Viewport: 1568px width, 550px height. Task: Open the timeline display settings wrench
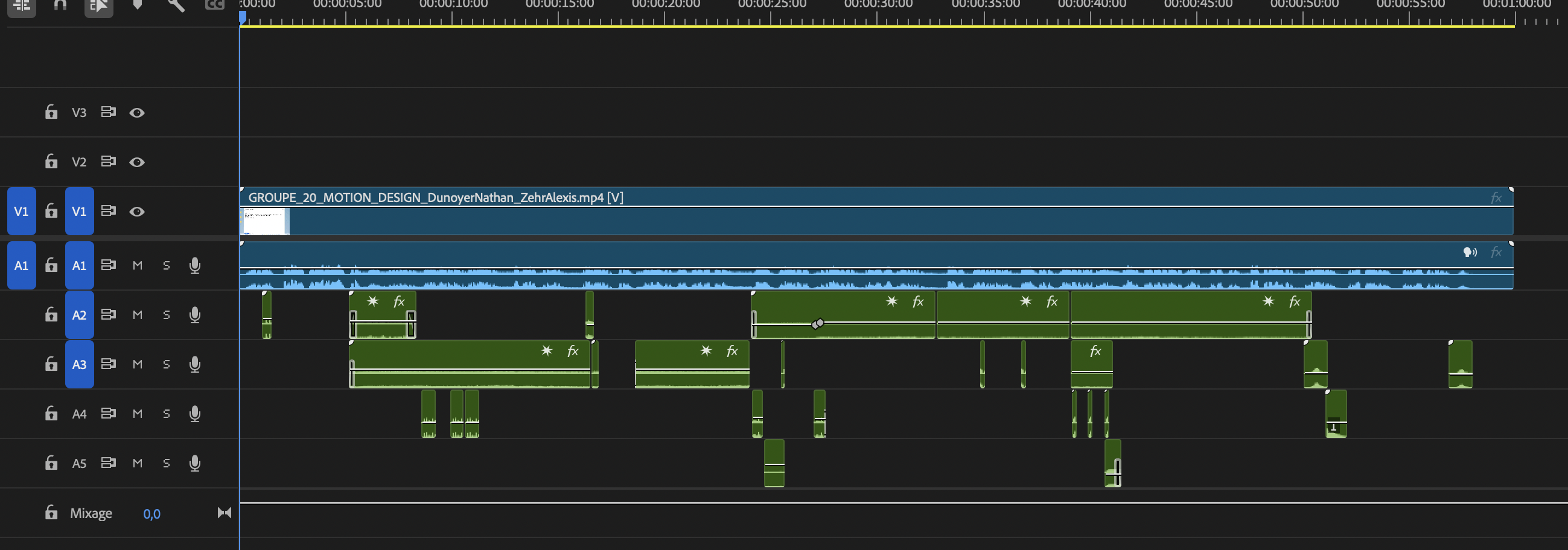point(174,6)
